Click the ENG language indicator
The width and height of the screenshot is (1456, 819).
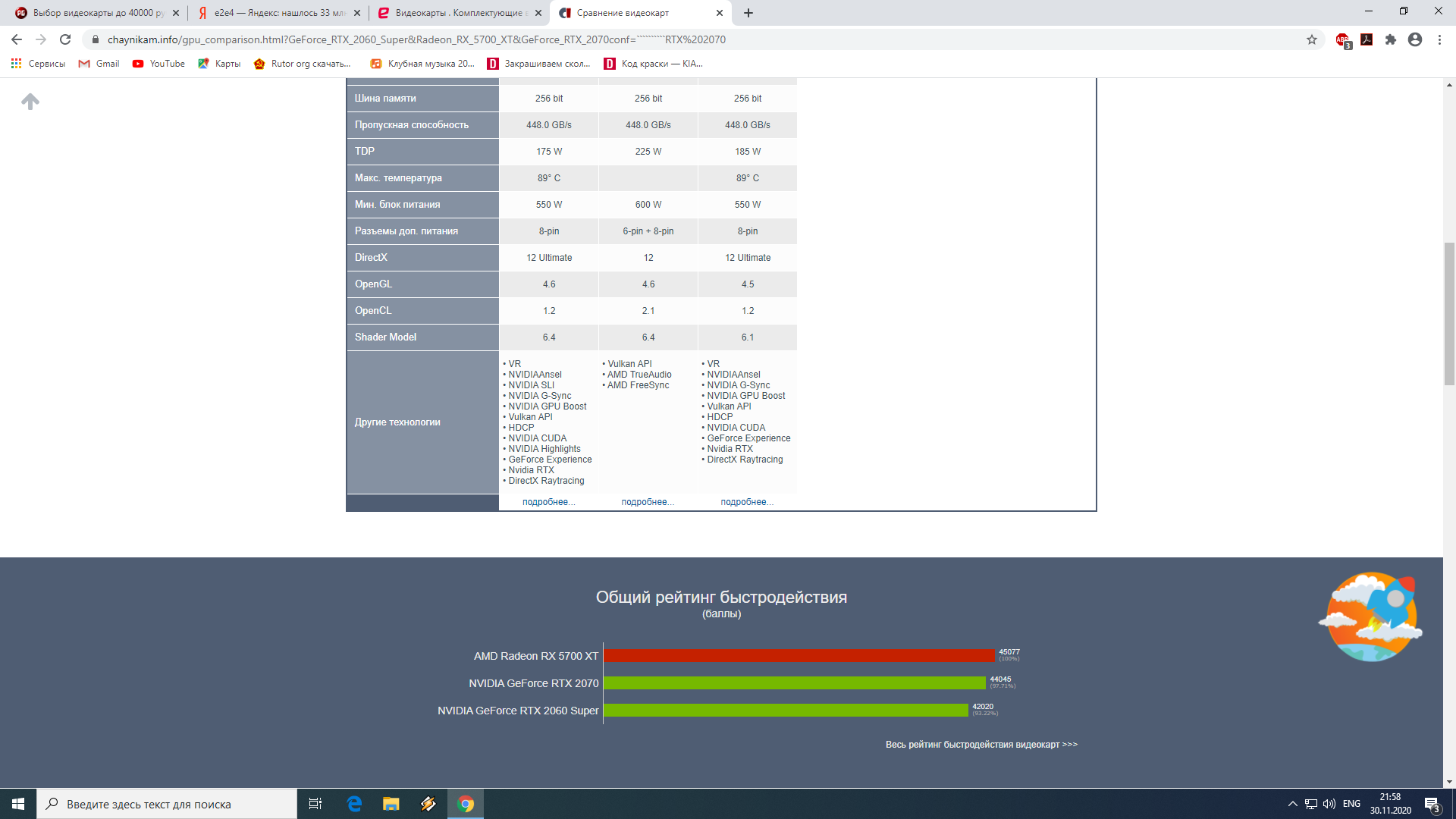pyautogui.click(x=1351, y=804)
